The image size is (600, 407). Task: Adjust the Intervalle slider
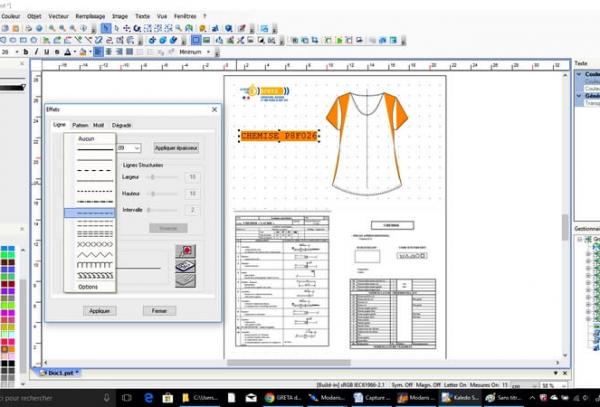pos(163,210)
